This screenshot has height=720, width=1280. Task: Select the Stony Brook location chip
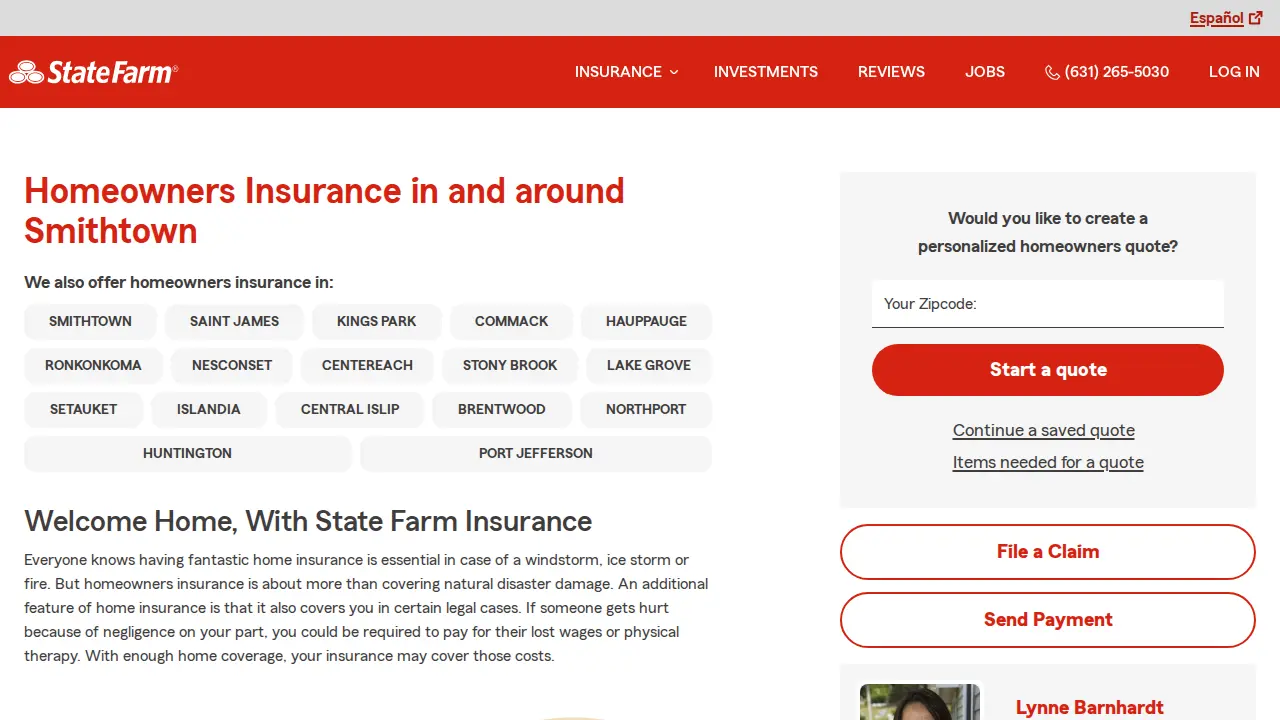[x=510, y=365]
